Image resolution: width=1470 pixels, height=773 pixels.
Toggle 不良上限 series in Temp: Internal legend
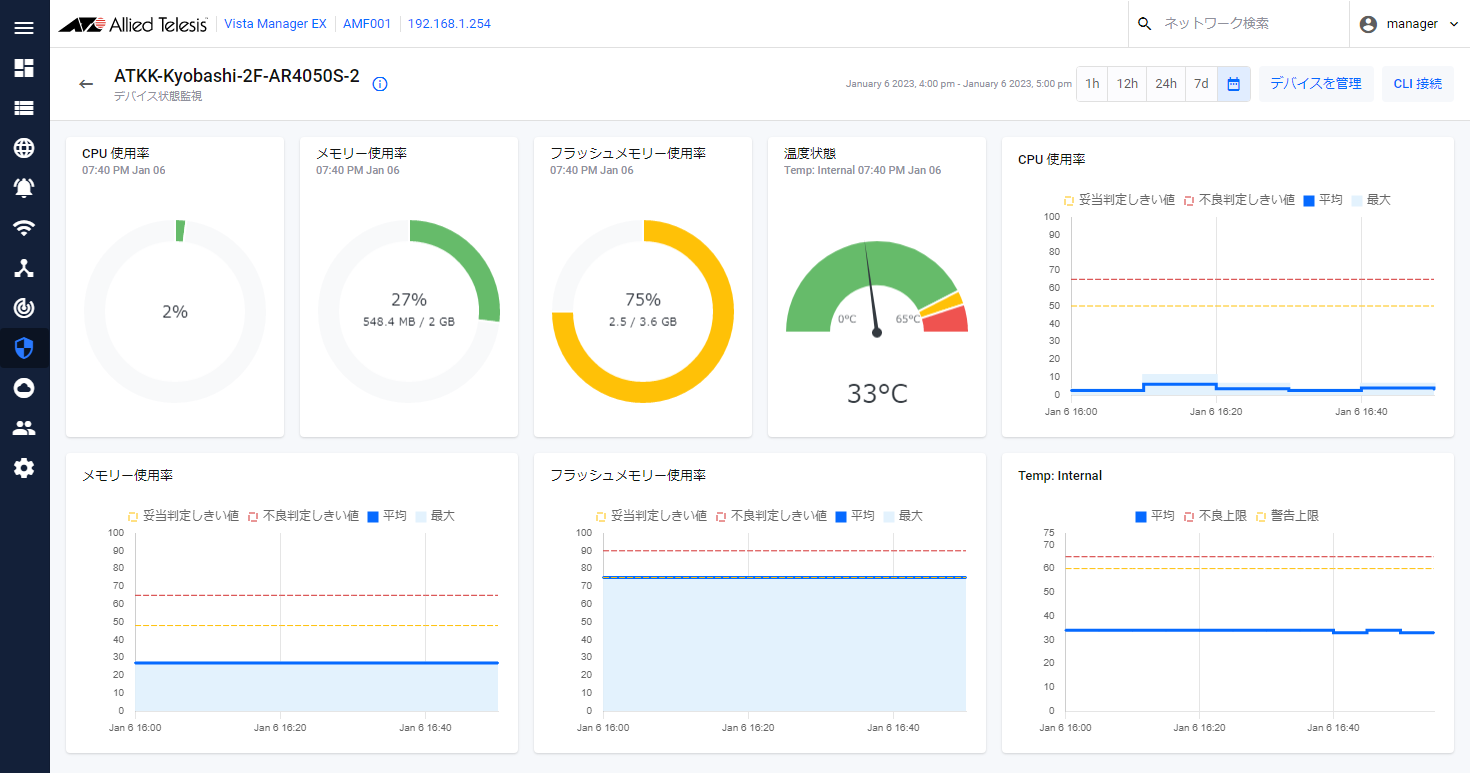[x=1217, y=516]
